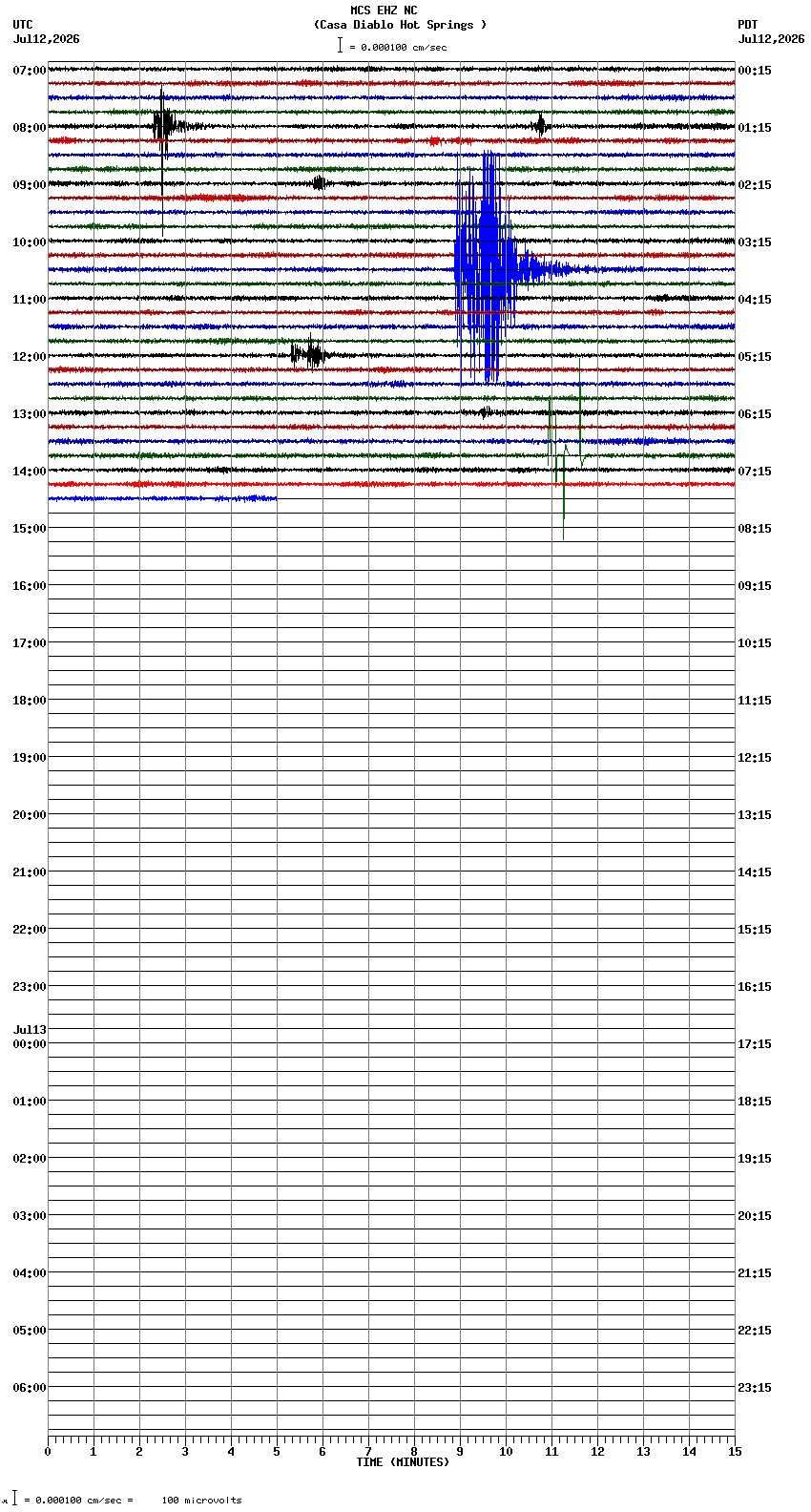Viewport: 811px width, 1512px height.
Task: Click the 'PDT' label at top right
Action: coord(748,25)
